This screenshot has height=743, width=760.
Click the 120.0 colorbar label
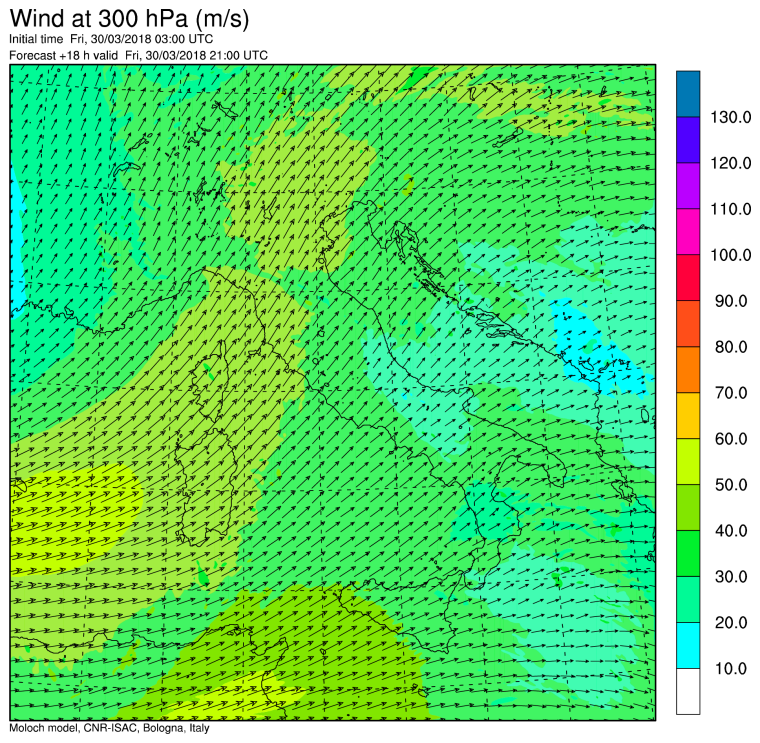730,163
